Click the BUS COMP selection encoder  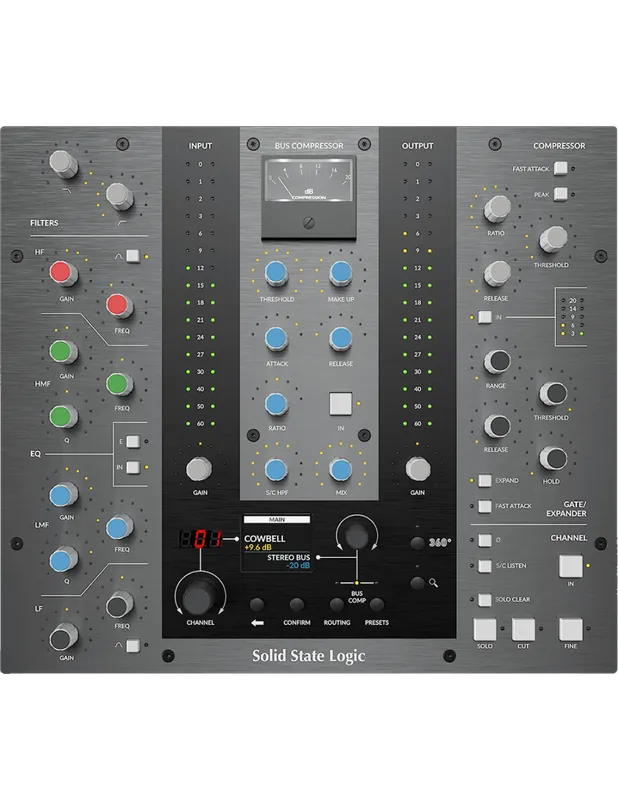[357, 536]
